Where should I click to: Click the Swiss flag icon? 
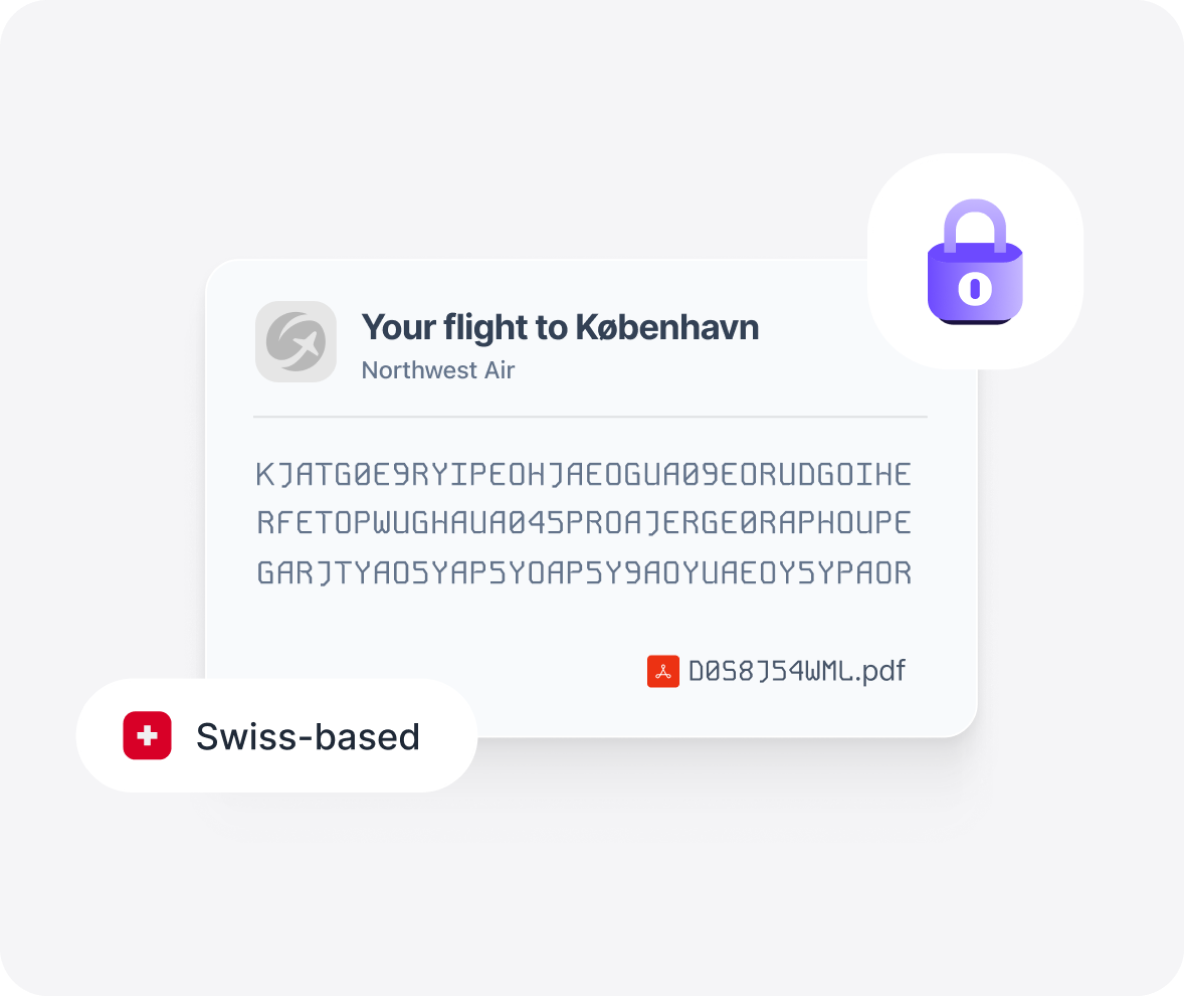point(147,736)
